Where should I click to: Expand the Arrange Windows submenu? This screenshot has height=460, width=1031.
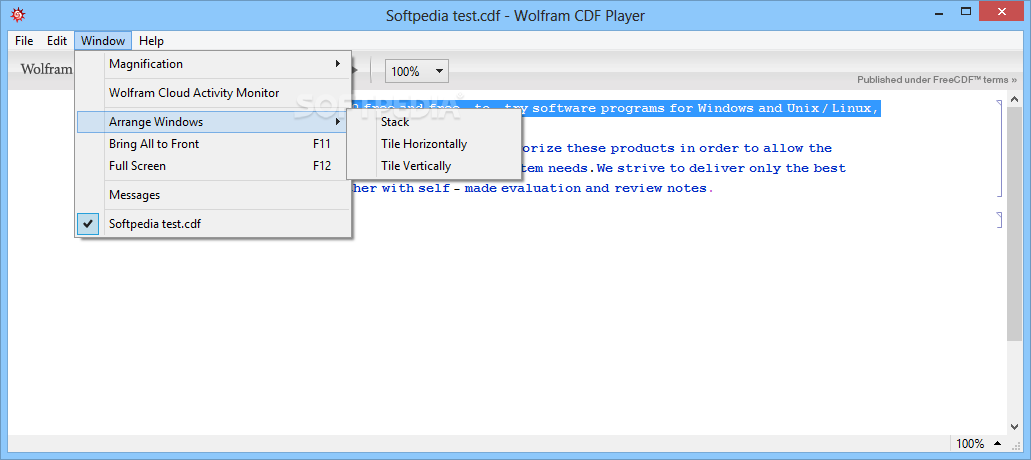coord(214,122)
